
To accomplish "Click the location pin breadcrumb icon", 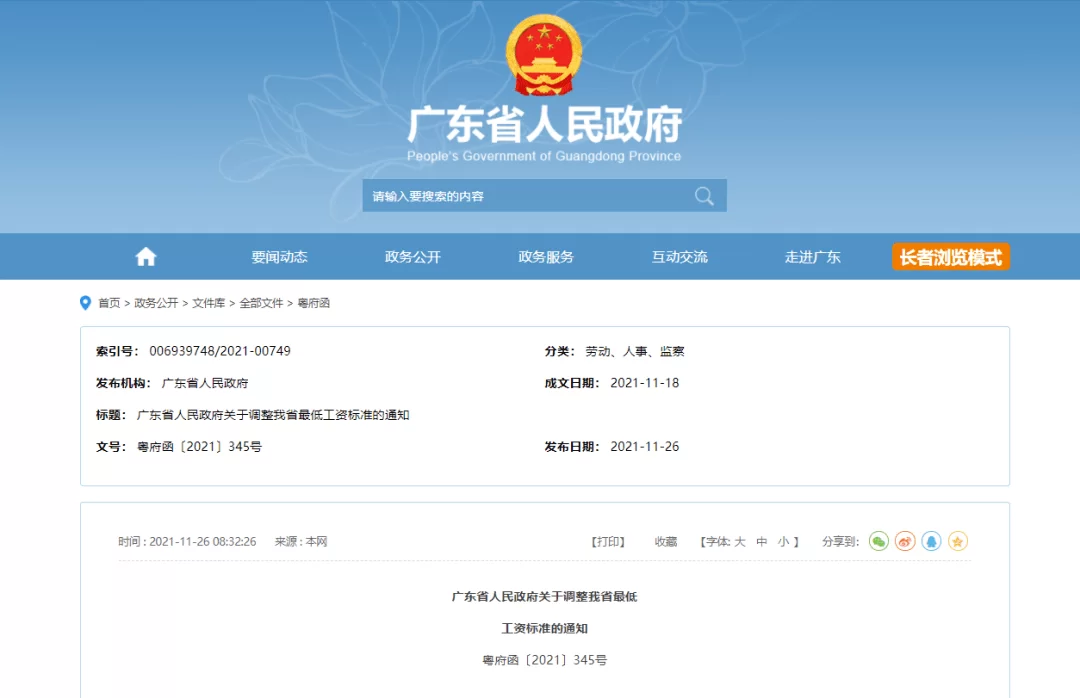I will point(85,303).
